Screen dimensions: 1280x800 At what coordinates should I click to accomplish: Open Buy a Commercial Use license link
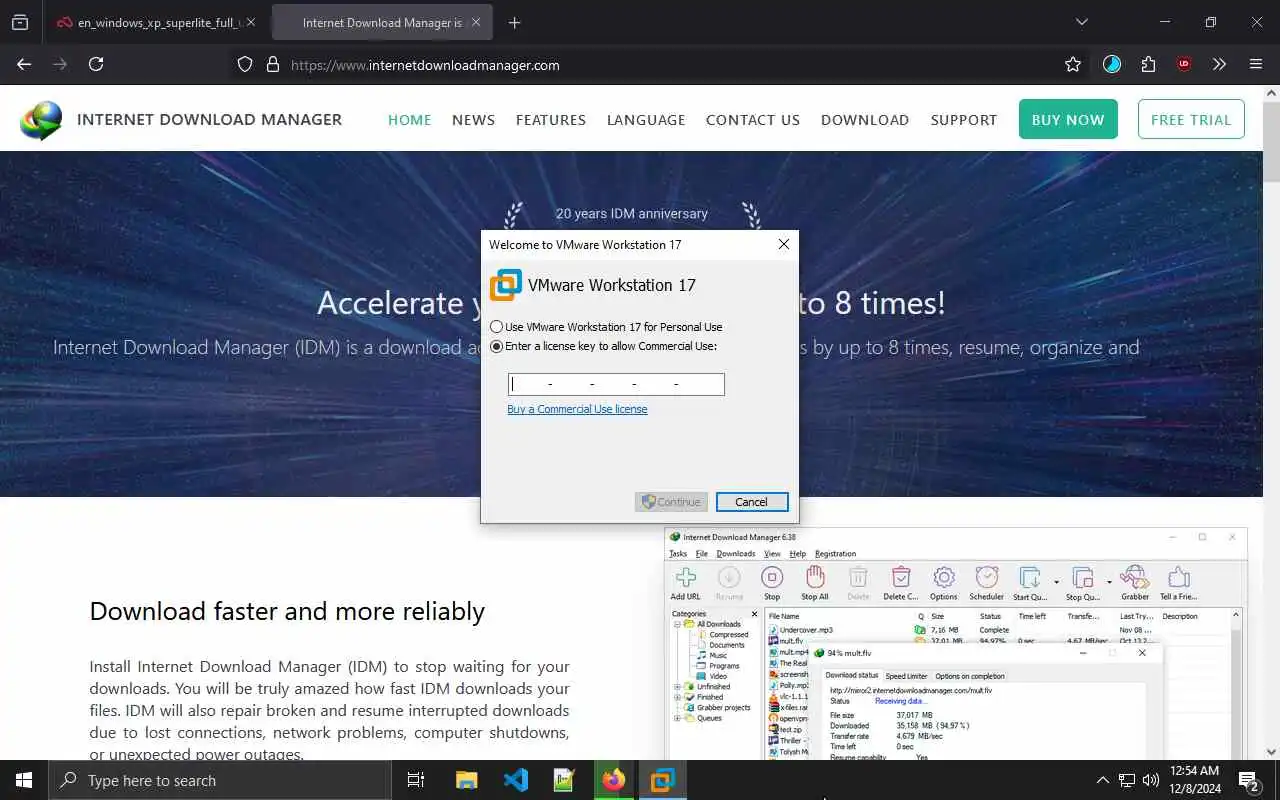577,409
